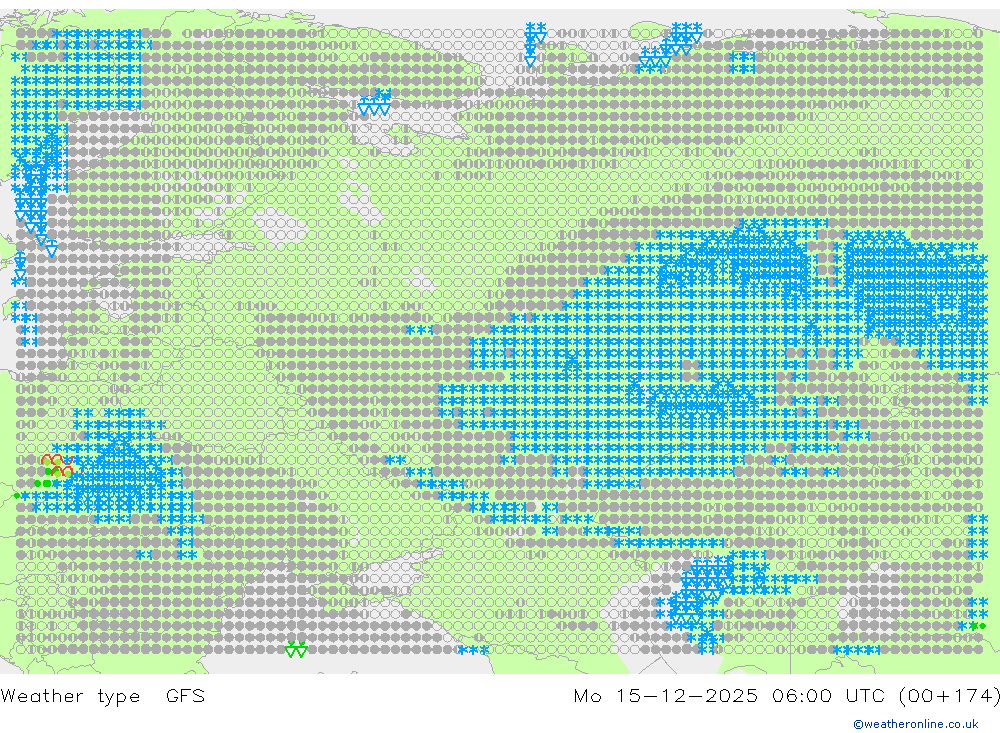1000x733 pixels.
Task: Click the green shower triangle symbols at the map bottom
Action: pyautogui.click(x=296, y=649)
